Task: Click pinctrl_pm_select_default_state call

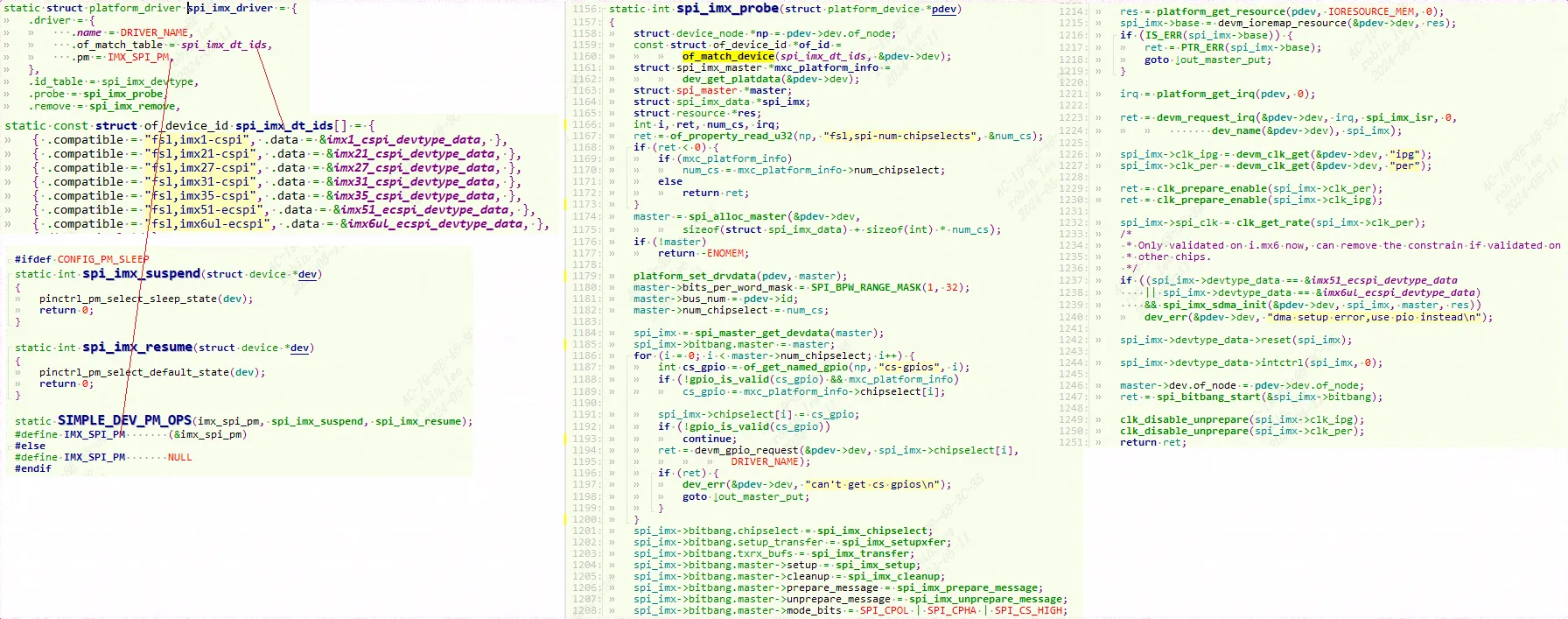Action: click(x=136, y=372)
